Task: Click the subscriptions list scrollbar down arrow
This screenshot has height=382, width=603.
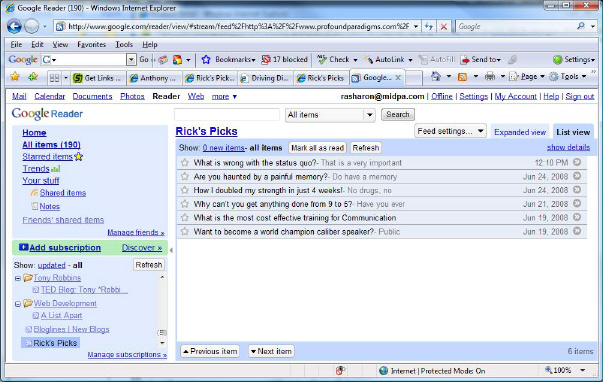Action: (x=162, y=343)
